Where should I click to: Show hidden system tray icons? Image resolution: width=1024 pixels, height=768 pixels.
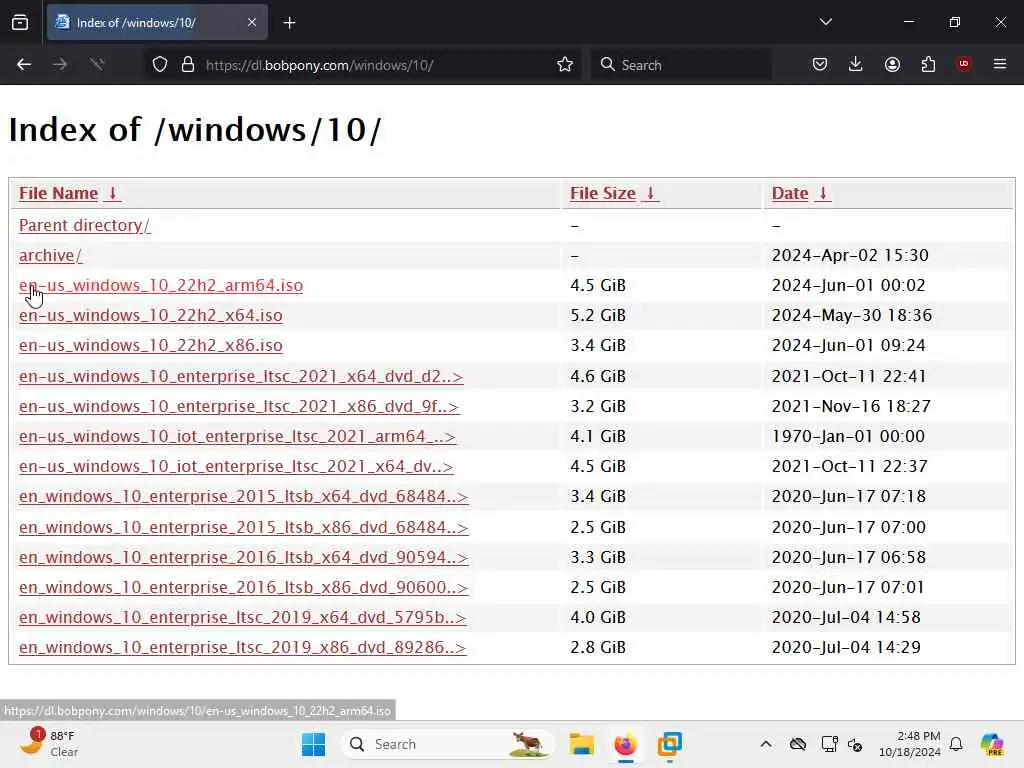pyautogui.click(x=766, y=744)
